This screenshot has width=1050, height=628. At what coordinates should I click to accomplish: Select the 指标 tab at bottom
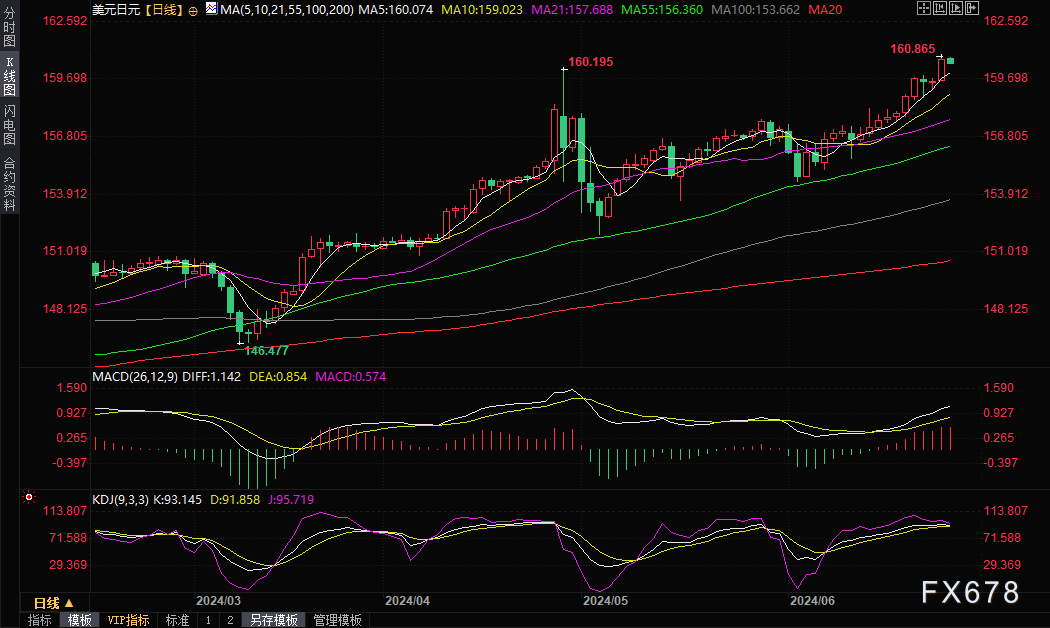pyautogui.click(x=40, y=620)
